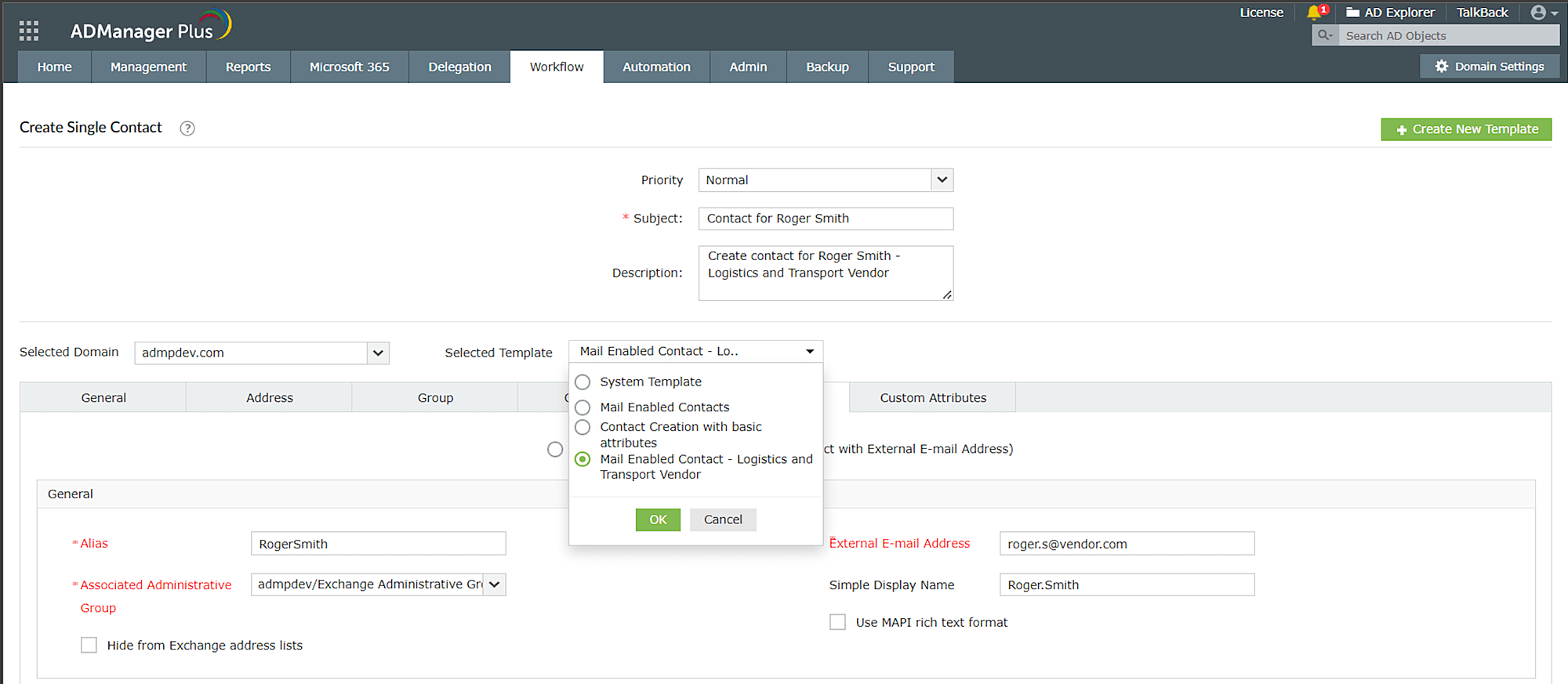The width and height of the screenshot is (1568, 684).
Task: Select Mail Enabled Contact - Logistics and Transport Vendor
Action: coord(583,459)
